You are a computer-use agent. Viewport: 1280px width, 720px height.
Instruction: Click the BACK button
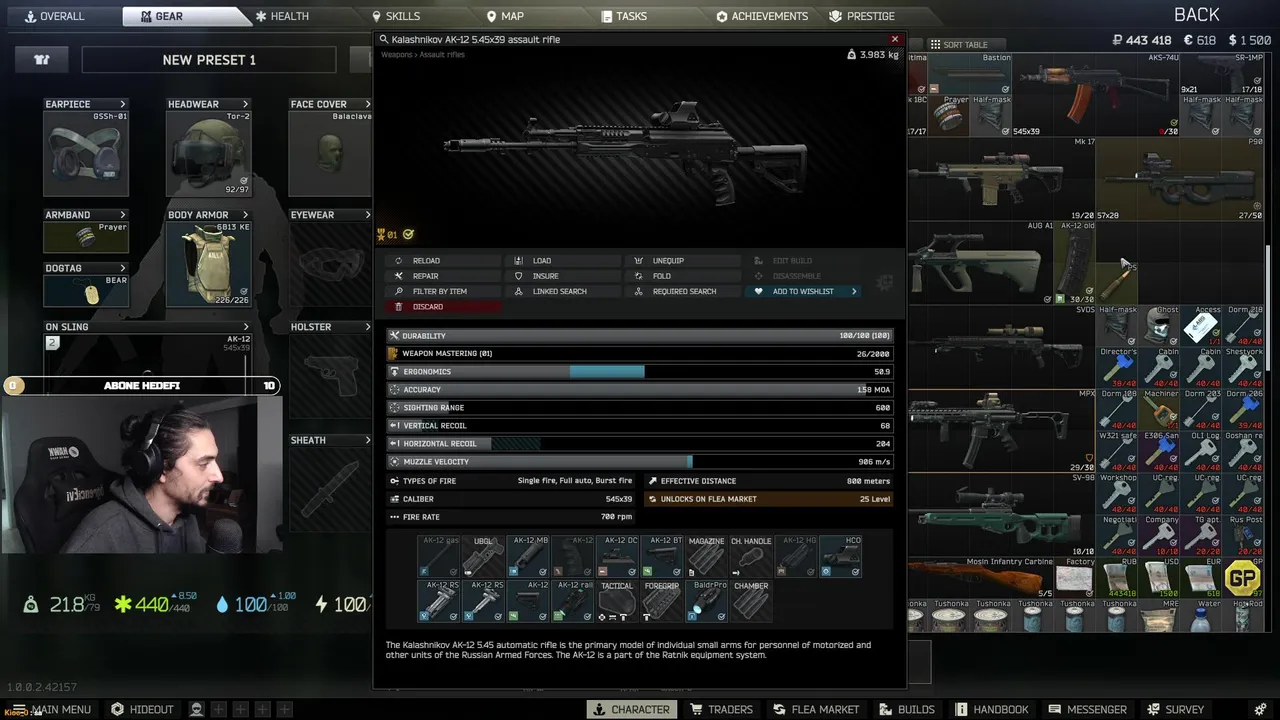pos(1197,14)
